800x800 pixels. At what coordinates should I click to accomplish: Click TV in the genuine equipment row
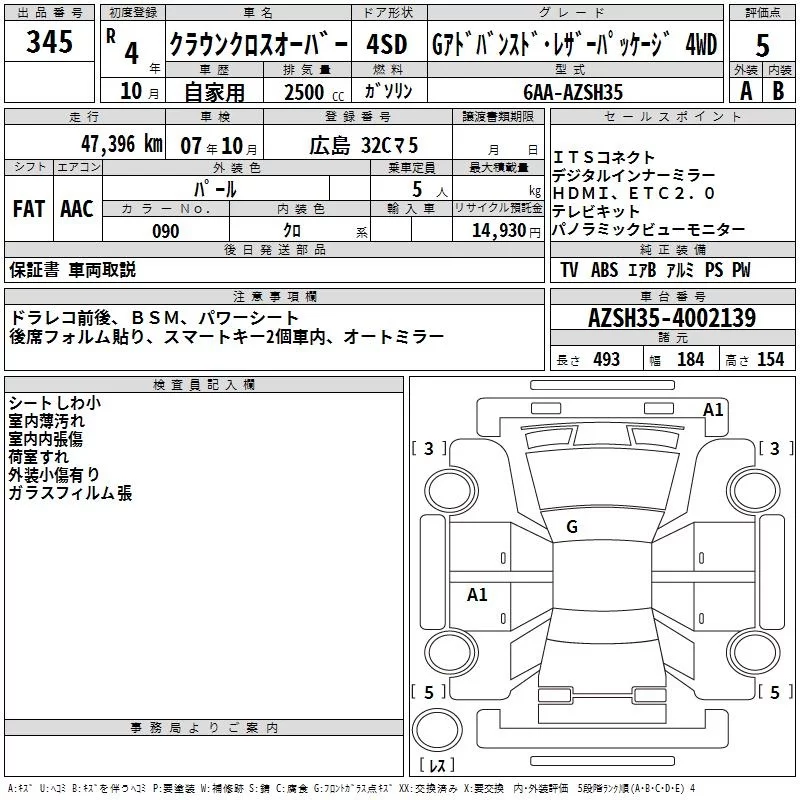[569, 270]
